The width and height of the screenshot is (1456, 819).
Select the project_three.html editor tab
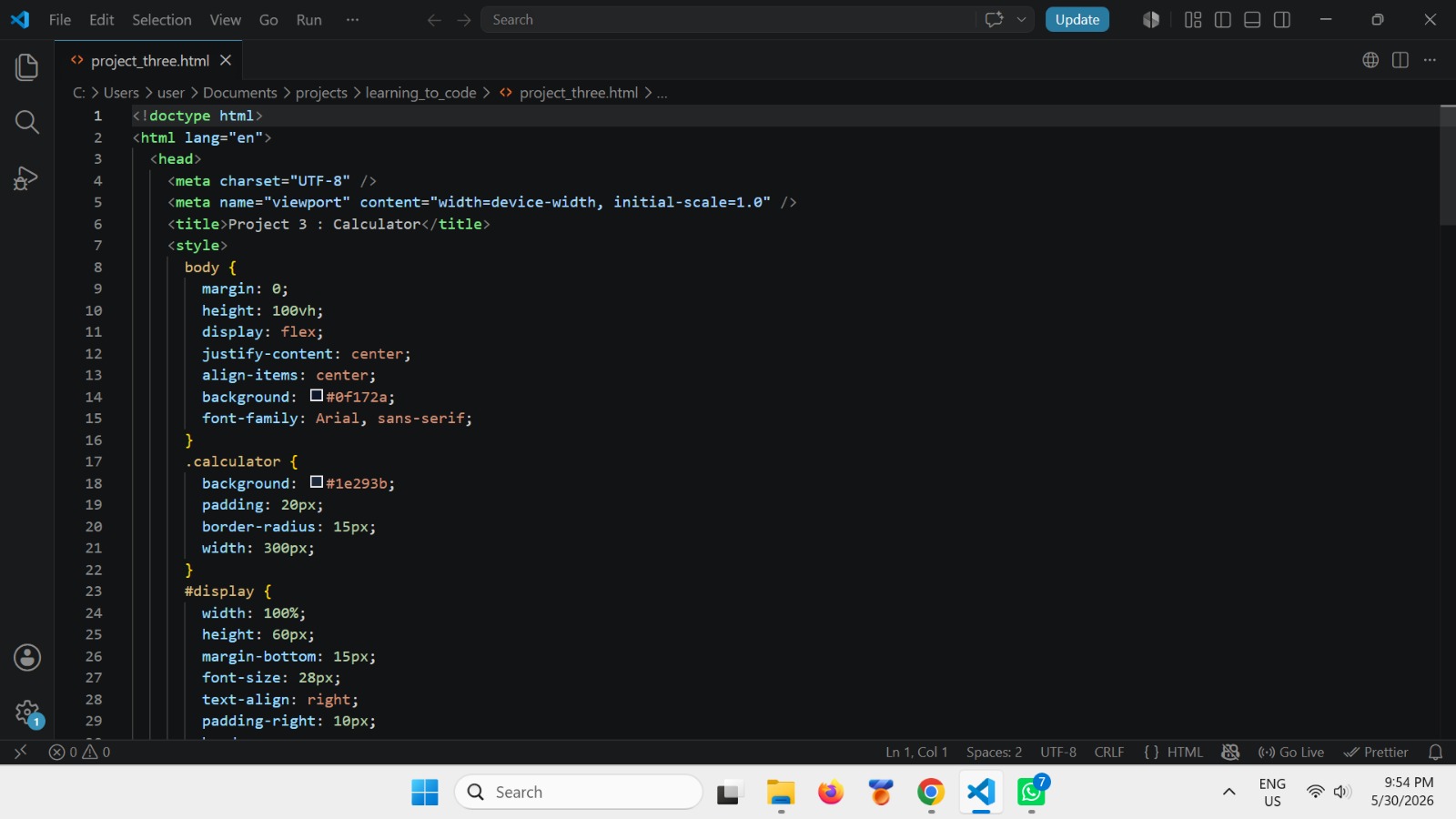(x=150, y=61)
